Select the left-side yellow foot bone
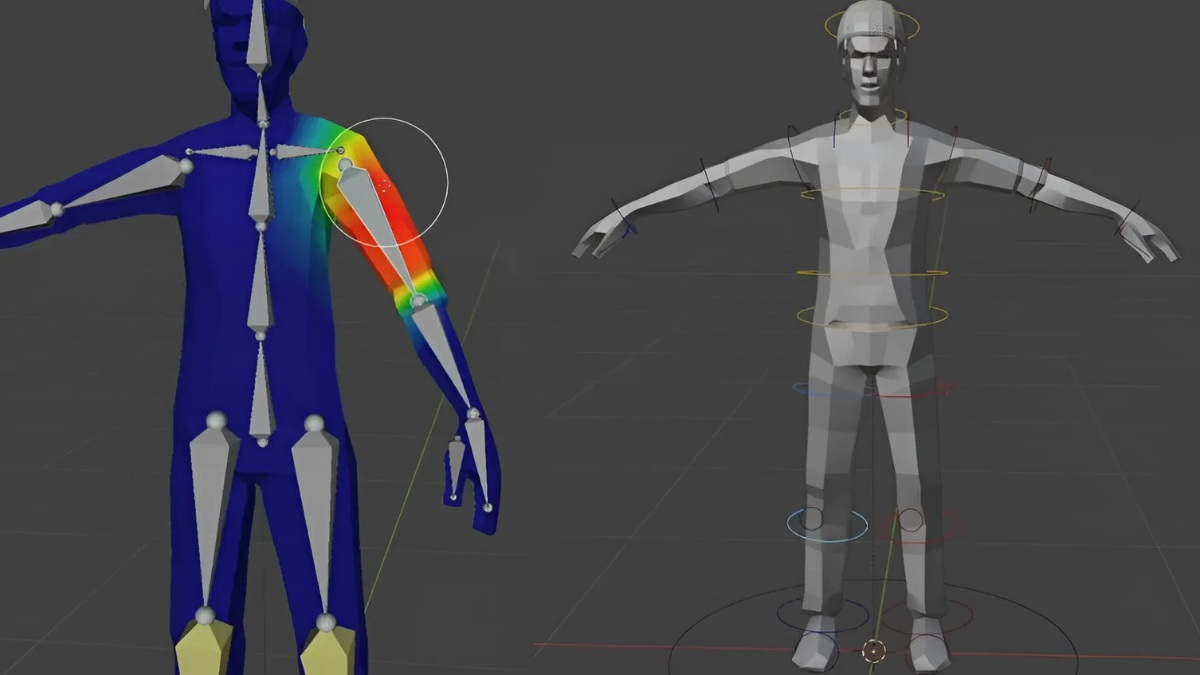 [x=204, y=647]
